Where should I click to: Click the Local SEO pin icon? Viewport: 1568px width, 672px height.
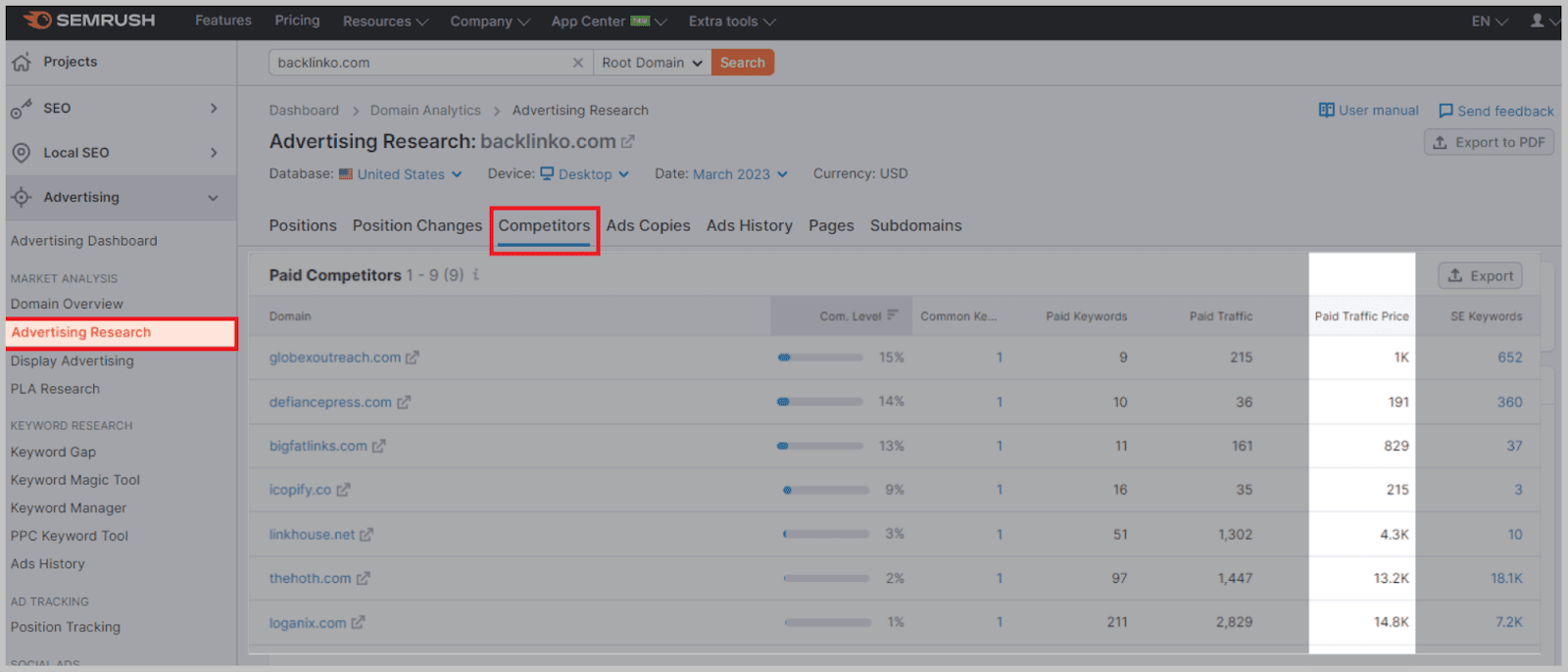click(22, 153)
